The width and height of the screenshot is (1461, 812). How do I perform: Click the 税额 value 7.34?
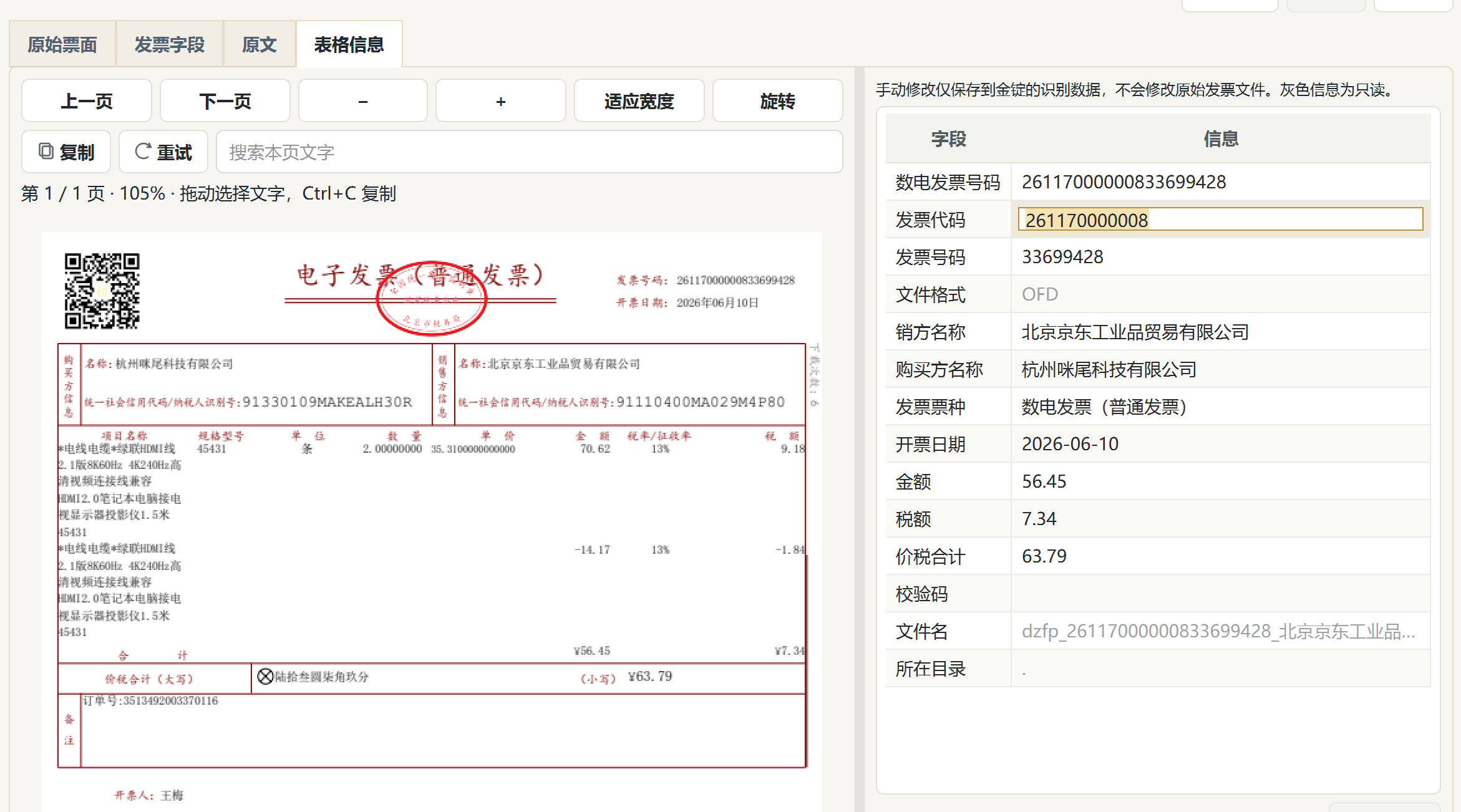tap(1039, 519)
